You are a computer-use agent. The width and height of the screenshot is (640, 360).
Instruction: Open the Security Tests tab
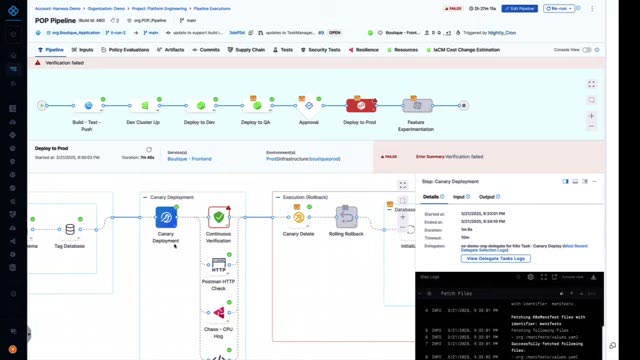(320, 50)
